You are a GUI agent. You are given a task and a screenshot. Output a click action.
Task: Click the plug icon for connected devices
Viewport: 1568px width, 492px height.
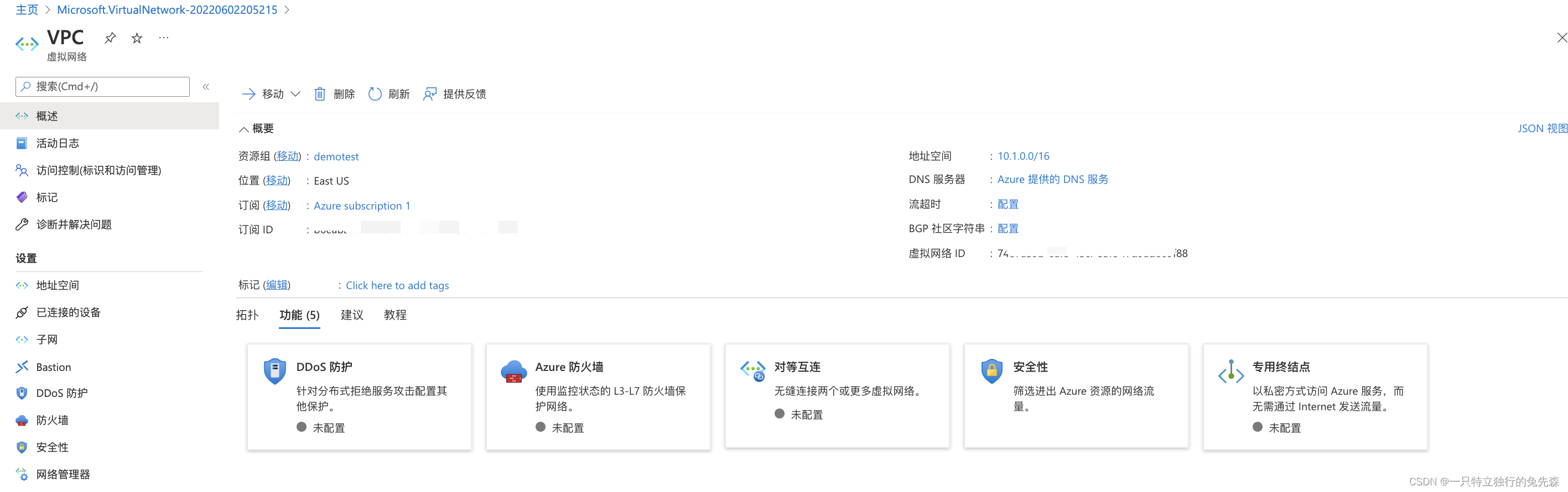[22, 312]
